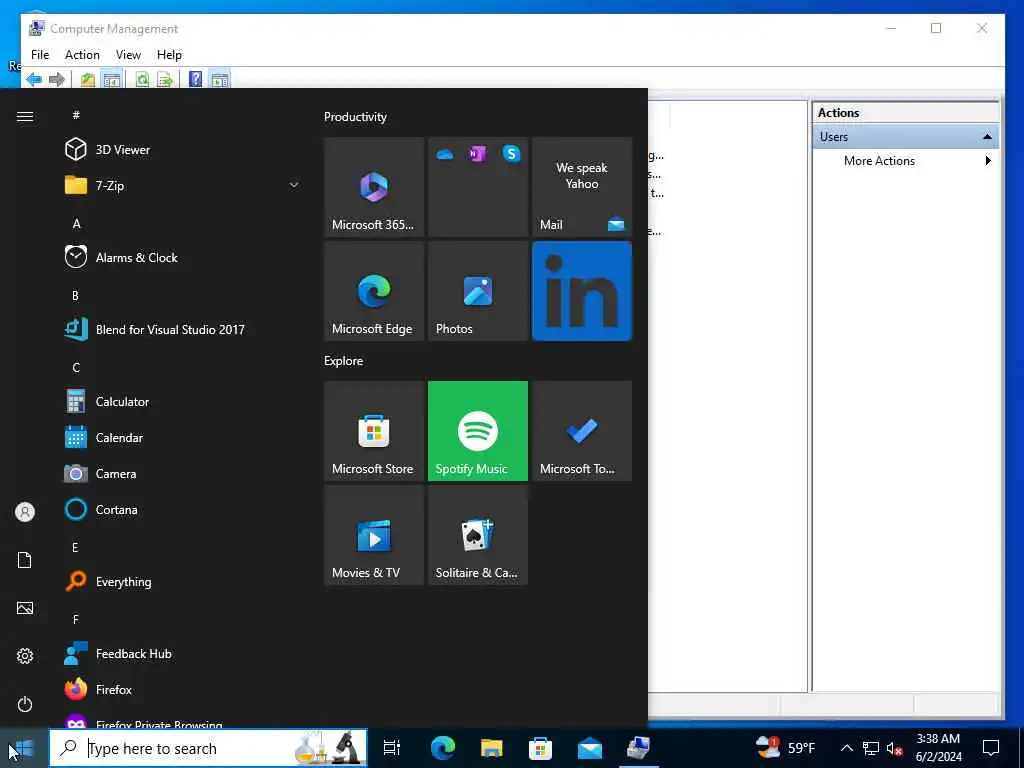Click the Windows Start button
Viewport: 1024px width, 768px height.
pos(24,748)
